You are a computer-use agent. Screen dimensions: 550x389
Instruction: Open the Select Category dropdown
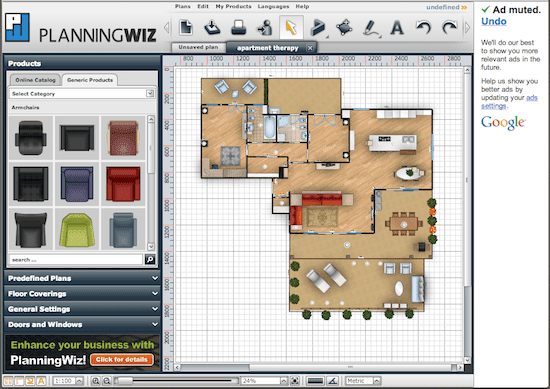[x=82, y=94]
